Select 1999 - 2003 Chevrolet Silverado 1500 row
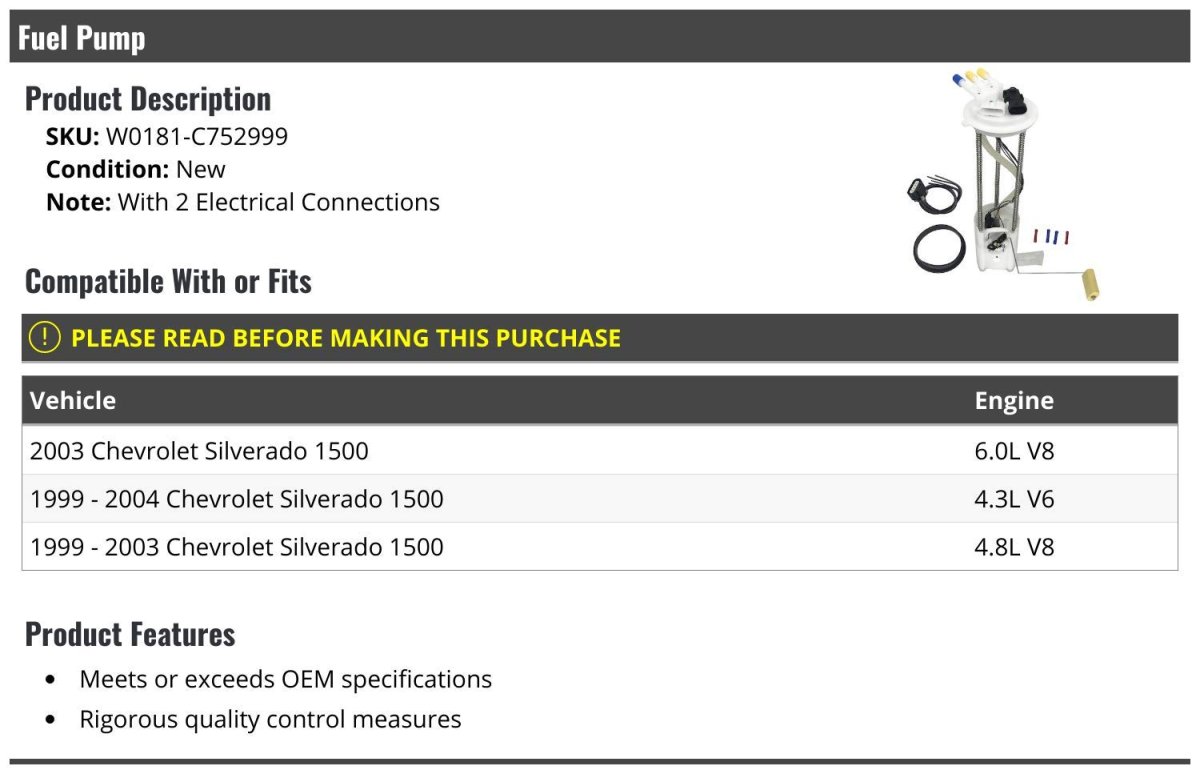 [x=237, y=547]
